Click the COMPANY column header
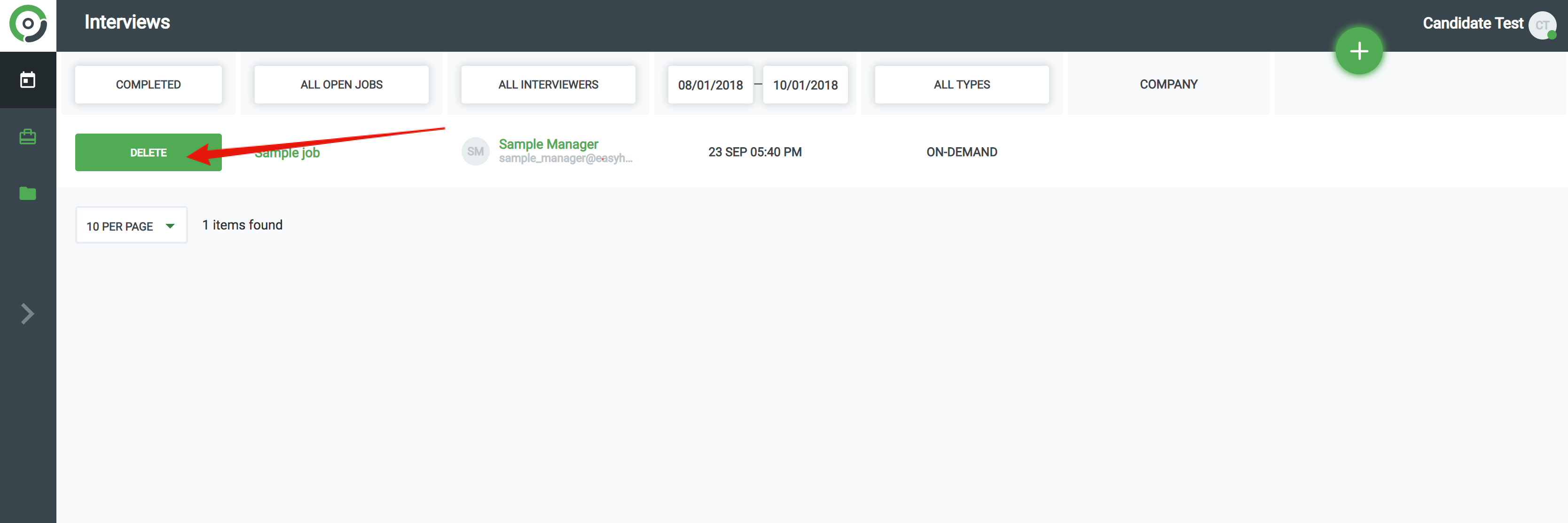1568x523 pixels. pyautogui.click(x=1168, y=85)
